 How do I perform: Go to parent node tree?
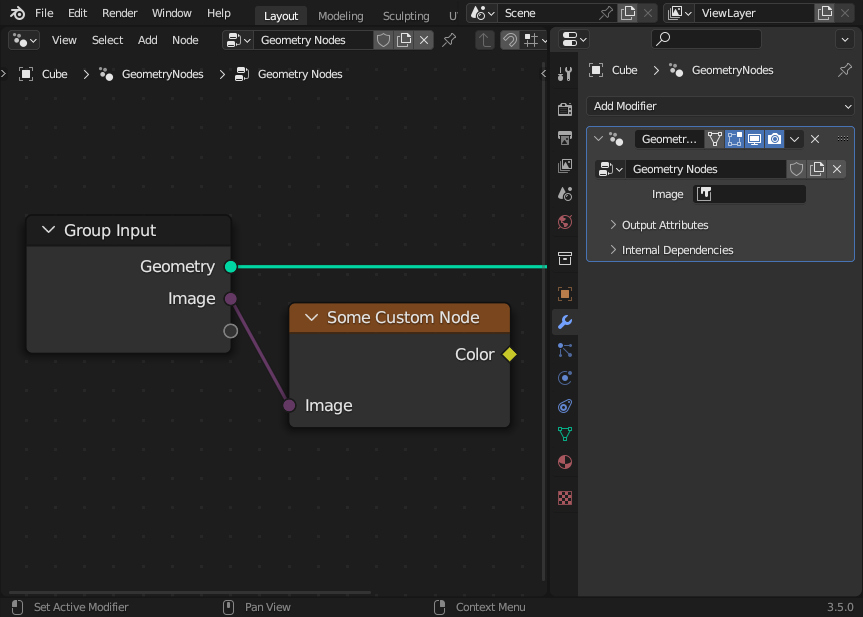484,40
